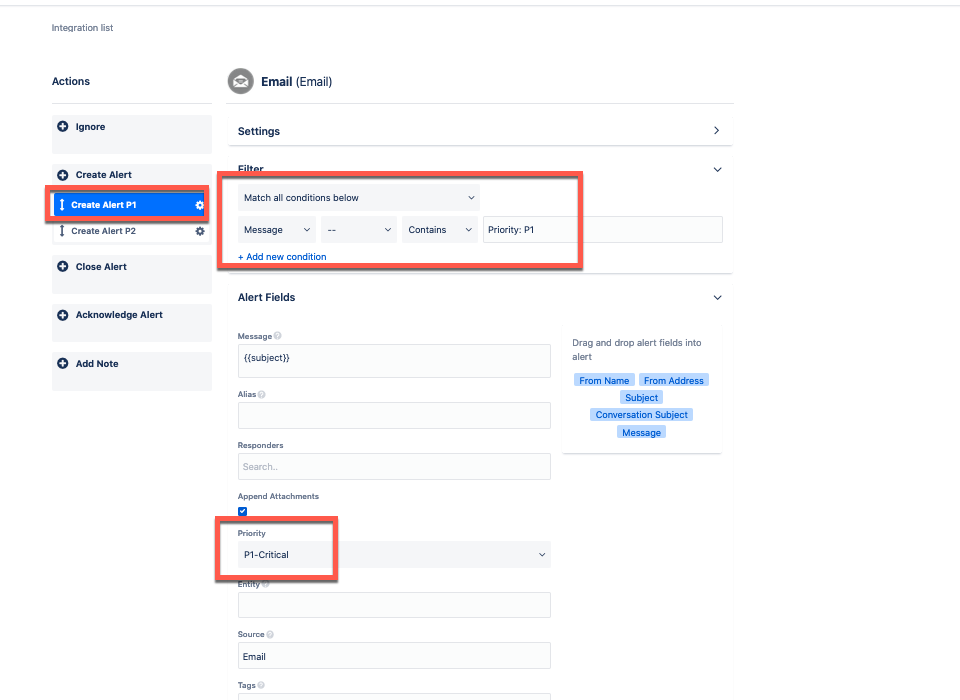Click the Entity input field
Image resolution: width=960 pixels, height=700 pixels.
(x=394, y=605)
